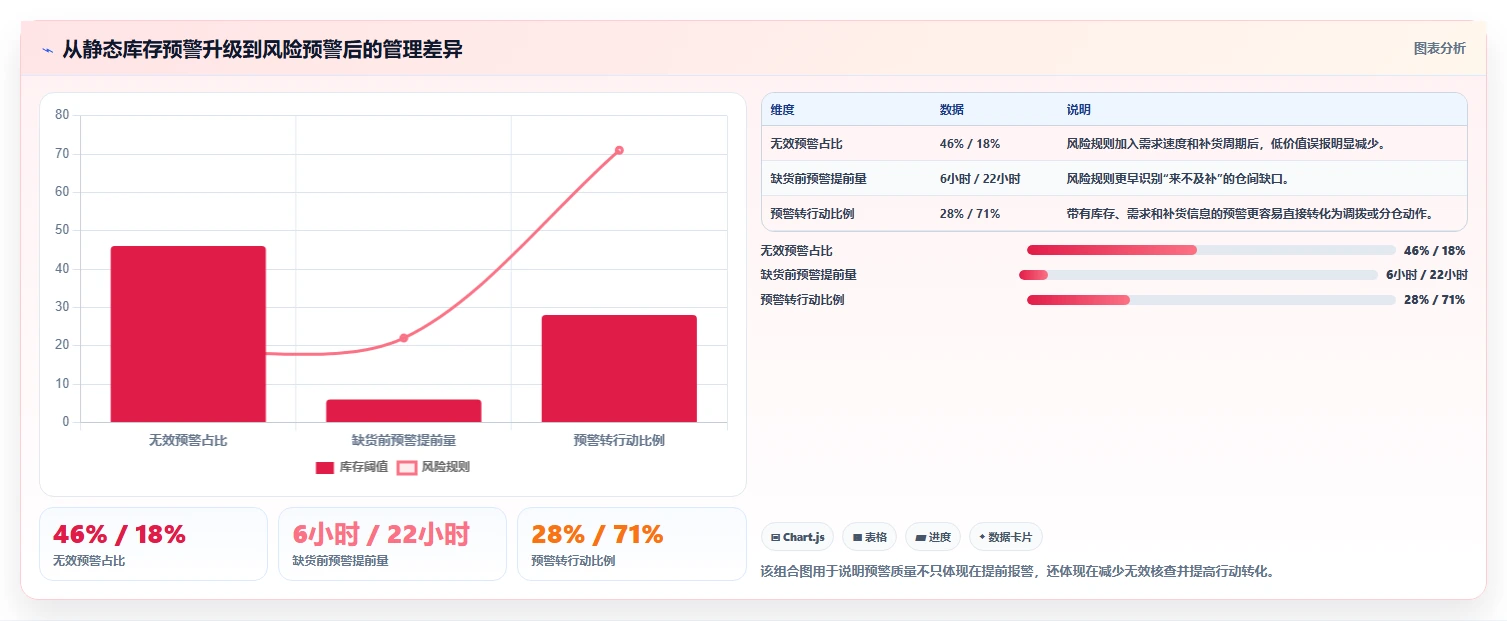This screenshot has height=621, width=1507.
Task: Click the footer note starting 该组合图用于说明
Action: (x=1017, y=572)
